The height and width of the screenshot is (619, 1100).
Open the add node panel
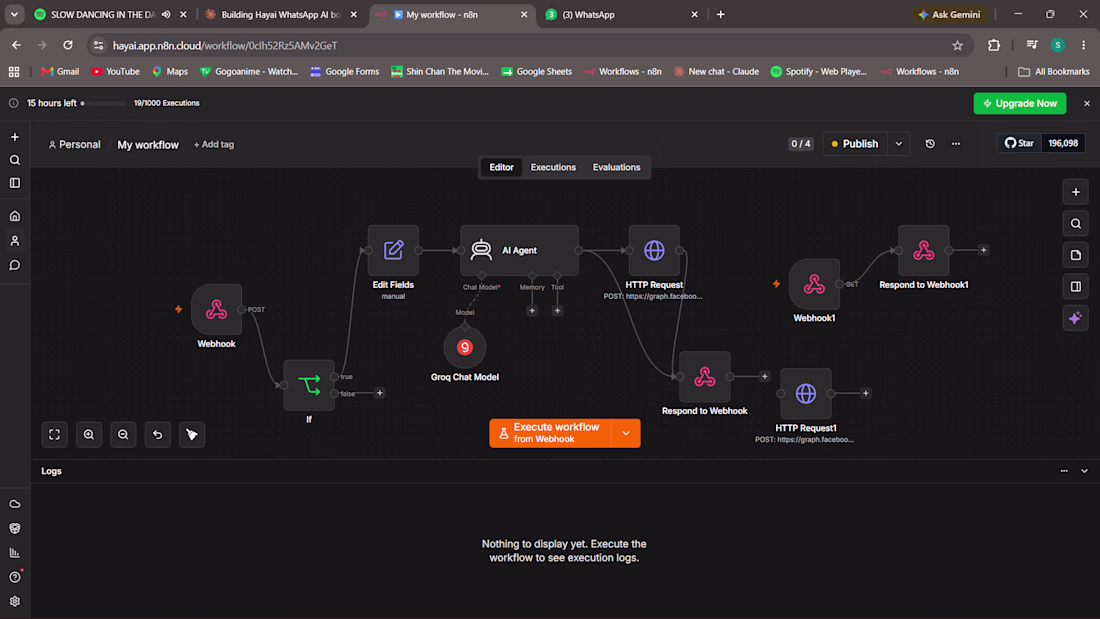[1075, 192]
